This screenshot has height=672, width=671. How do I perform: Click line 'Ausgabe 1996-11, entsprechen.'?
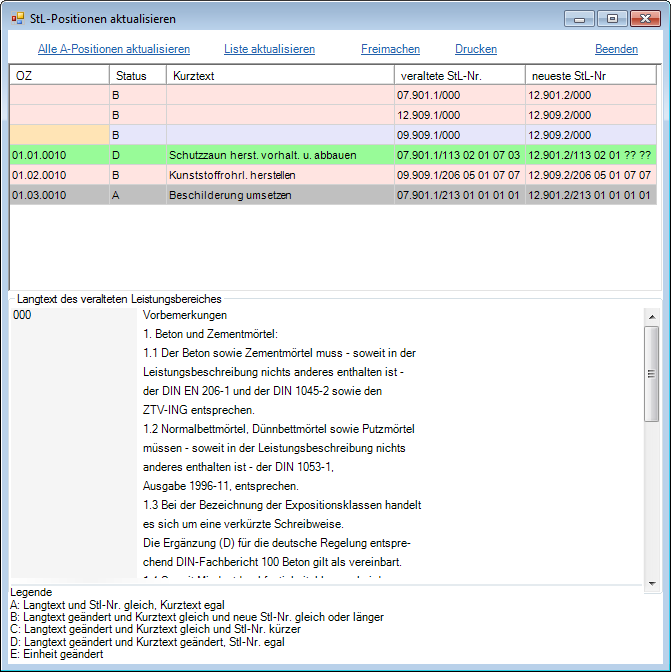tap(221, 486)
